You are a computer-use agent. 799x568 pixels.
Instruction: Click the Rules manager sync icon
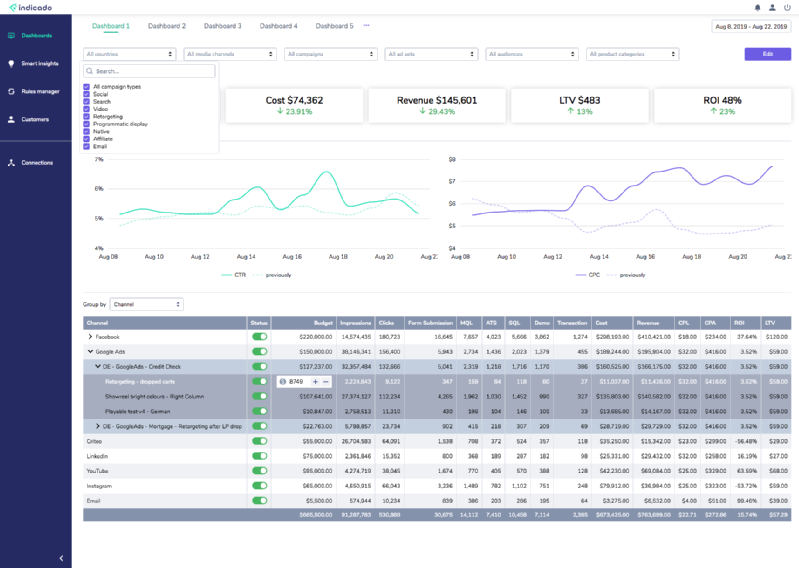pos(11,91)
